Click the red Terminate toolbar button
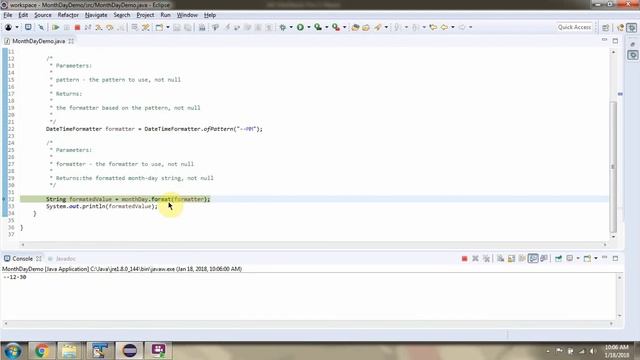 pyautogui.click(x=77, y=27)
